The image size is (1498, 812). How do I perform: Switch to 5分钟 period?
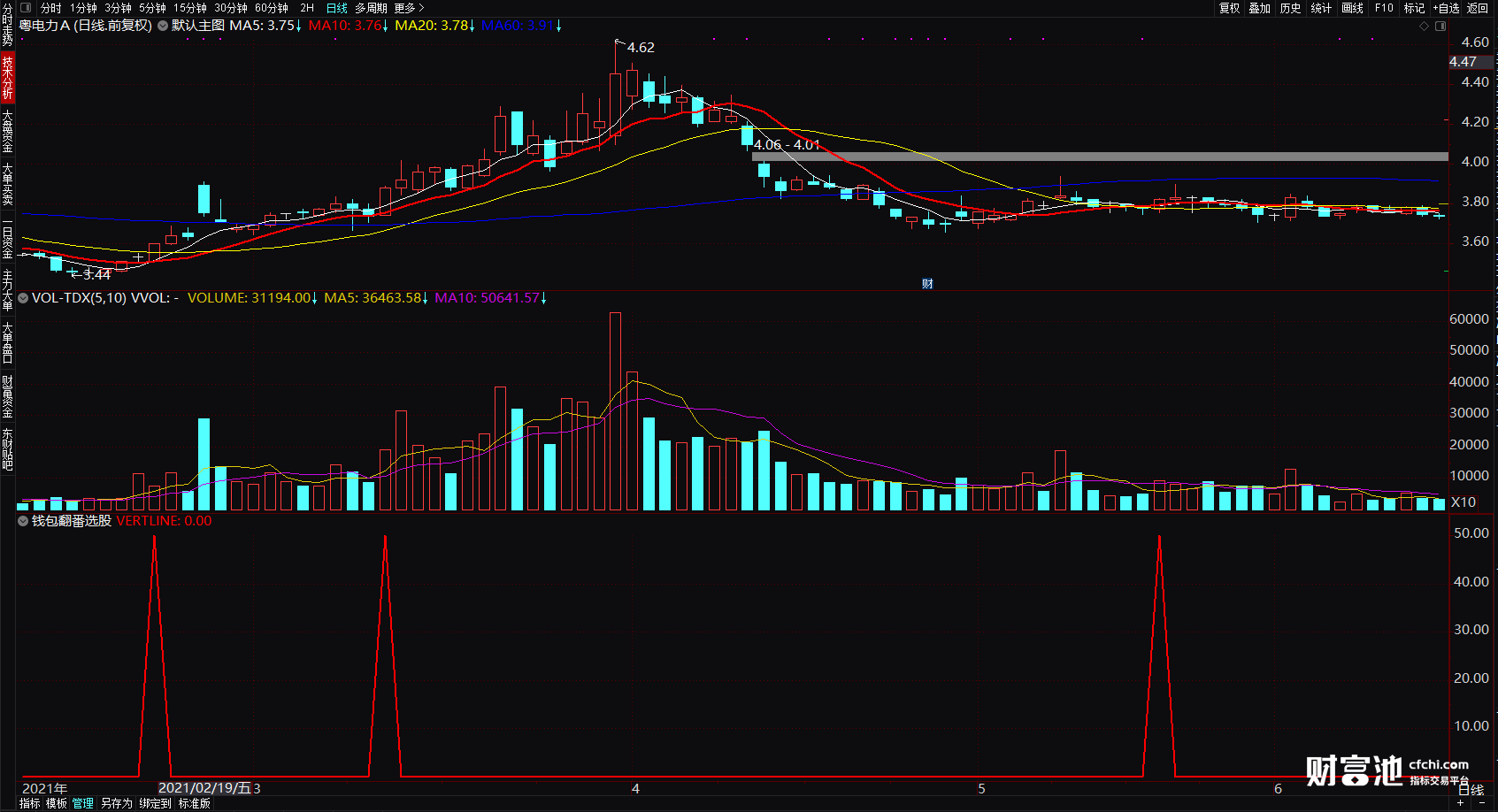coord(152,8)
